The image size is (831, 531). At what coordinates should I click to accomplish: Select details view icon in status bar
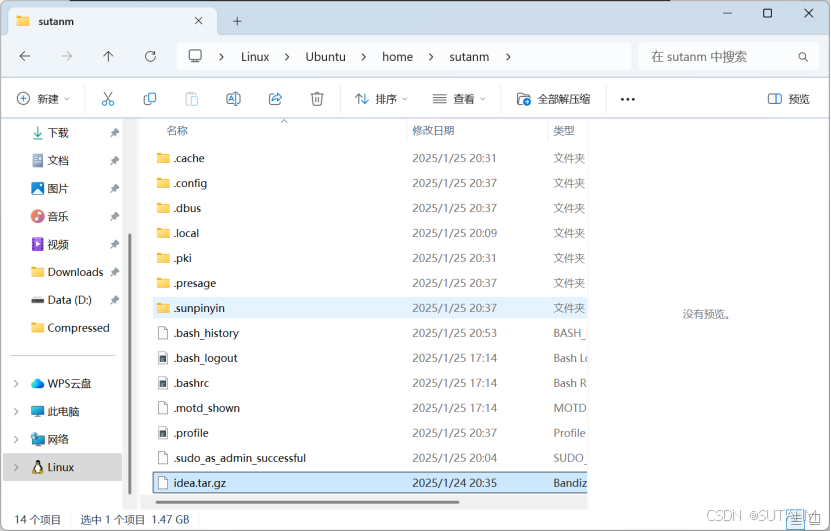coord(795,520)
